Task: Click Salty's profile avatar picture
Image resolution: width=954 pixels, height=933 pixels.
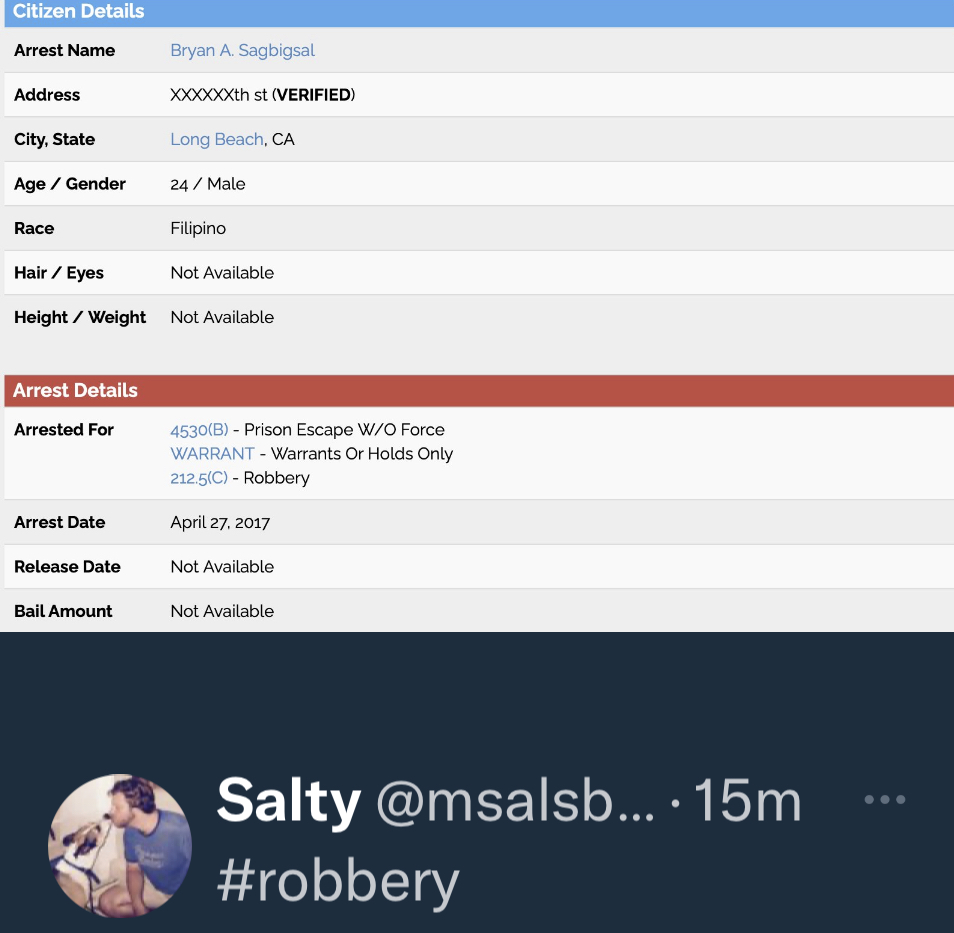Action: [x=119, y=845]
